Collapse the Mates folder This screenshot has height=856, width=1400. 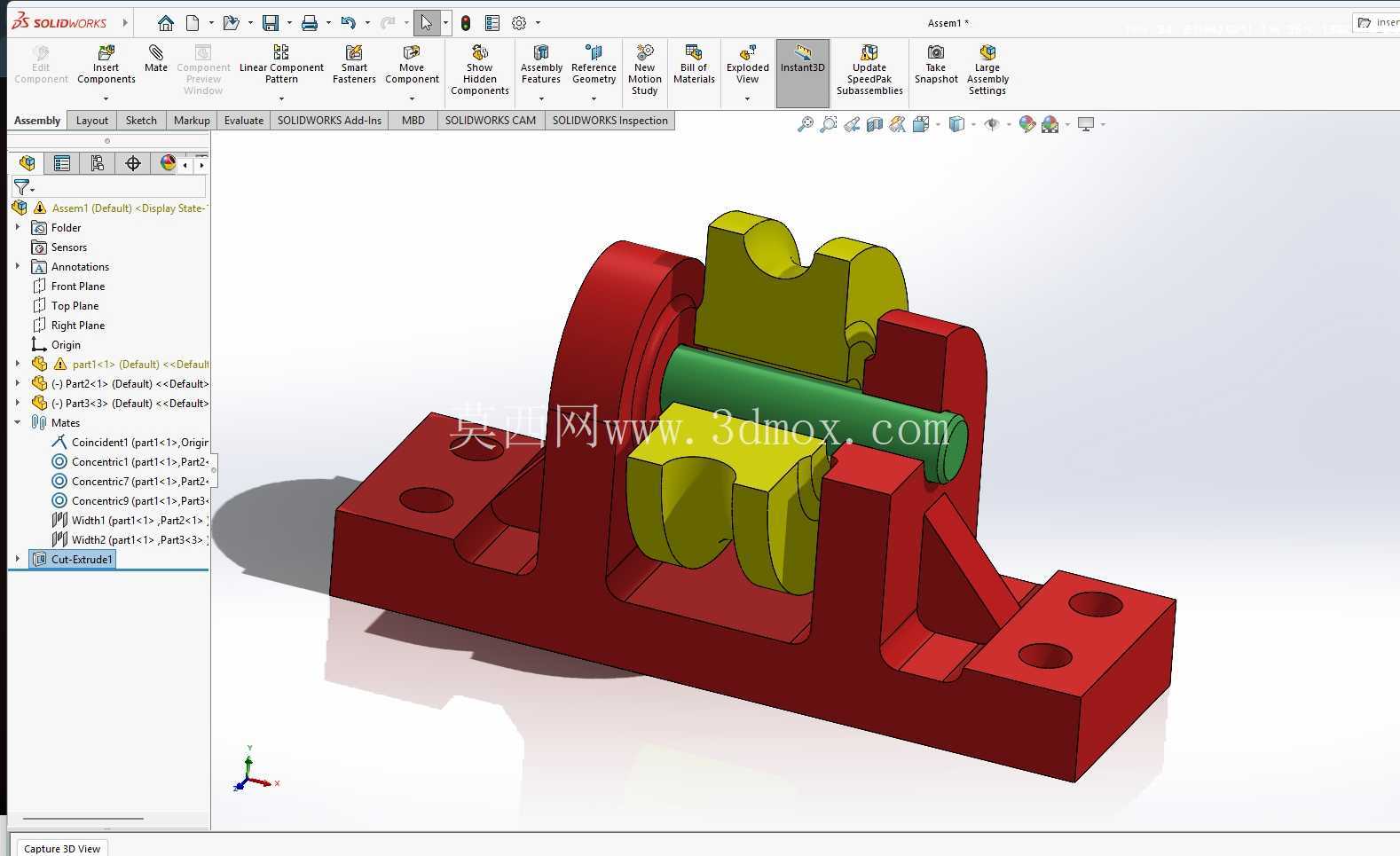(18, 422)
